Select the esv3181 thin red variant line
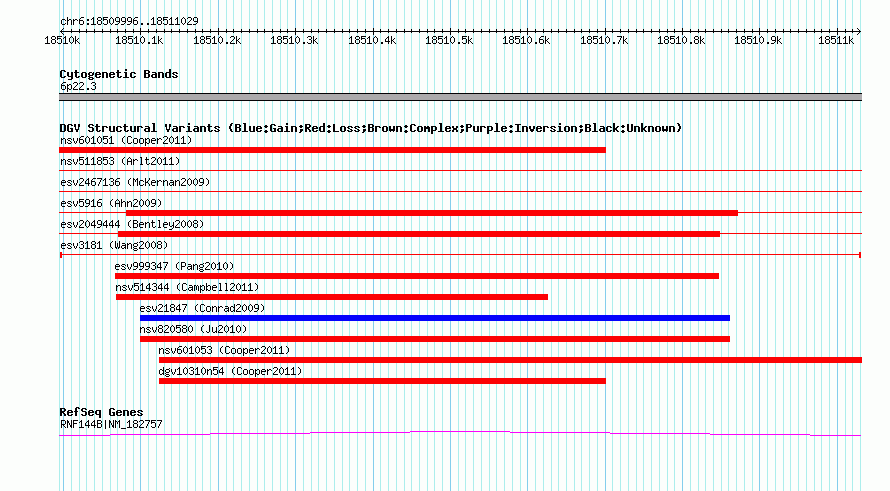The height and width of the screenshot is (491, 890). pos(460,255)
